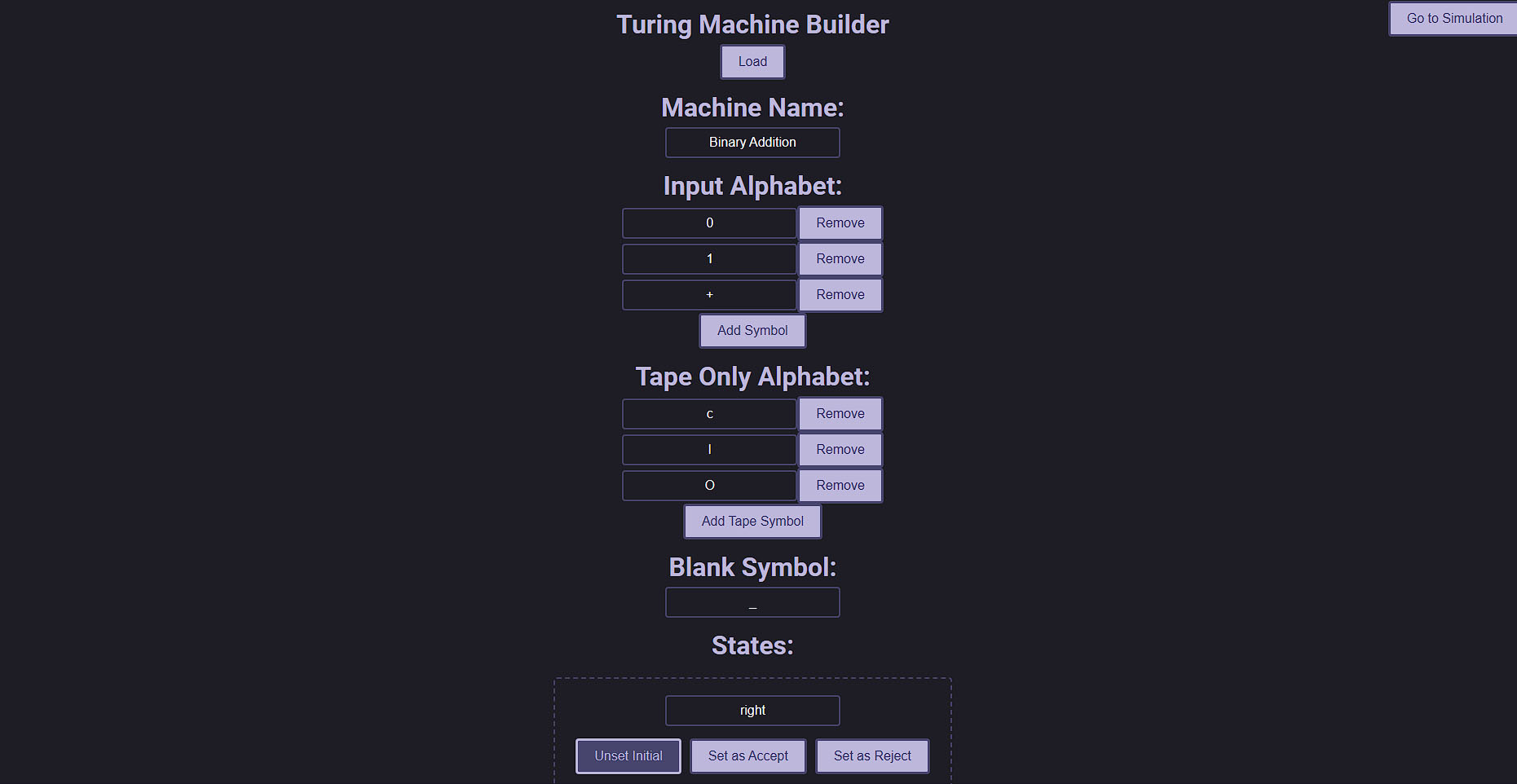Focus the input symbol field containing +
Viewport: 1517px width, 784px height.
tap(709, 295)
